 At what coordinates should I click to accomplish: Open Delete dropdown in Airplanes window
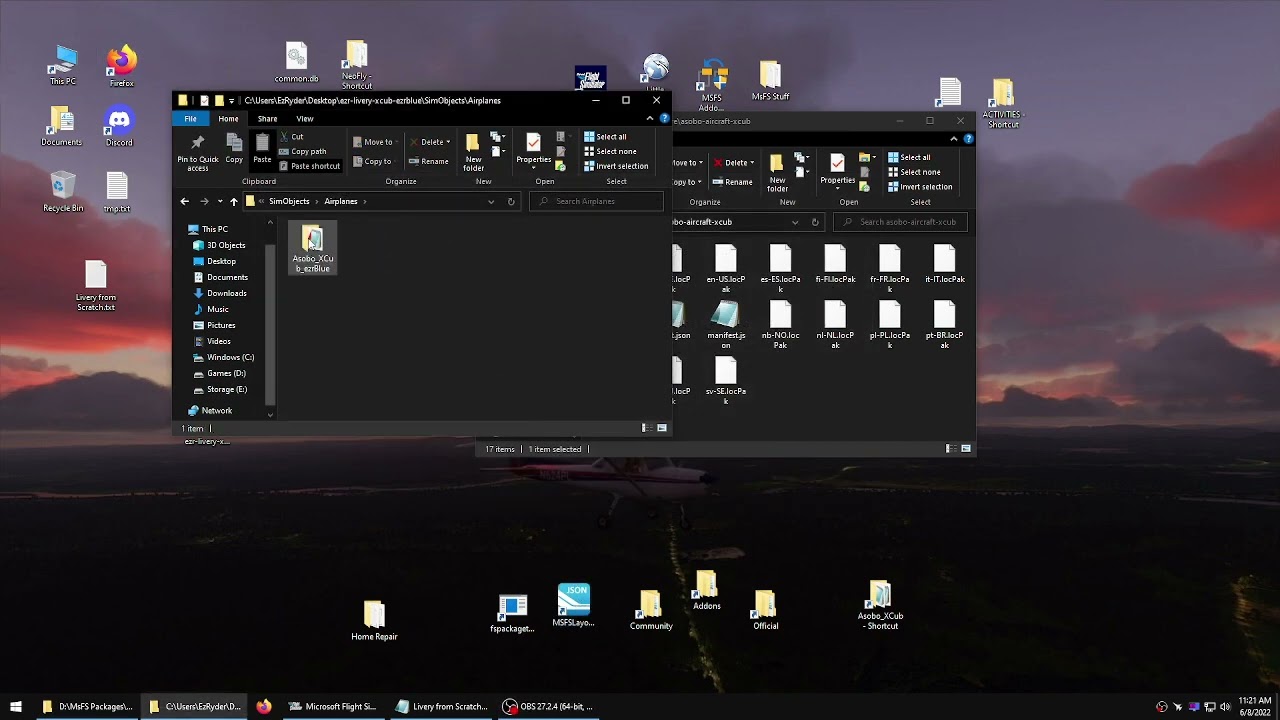point(430,142)
